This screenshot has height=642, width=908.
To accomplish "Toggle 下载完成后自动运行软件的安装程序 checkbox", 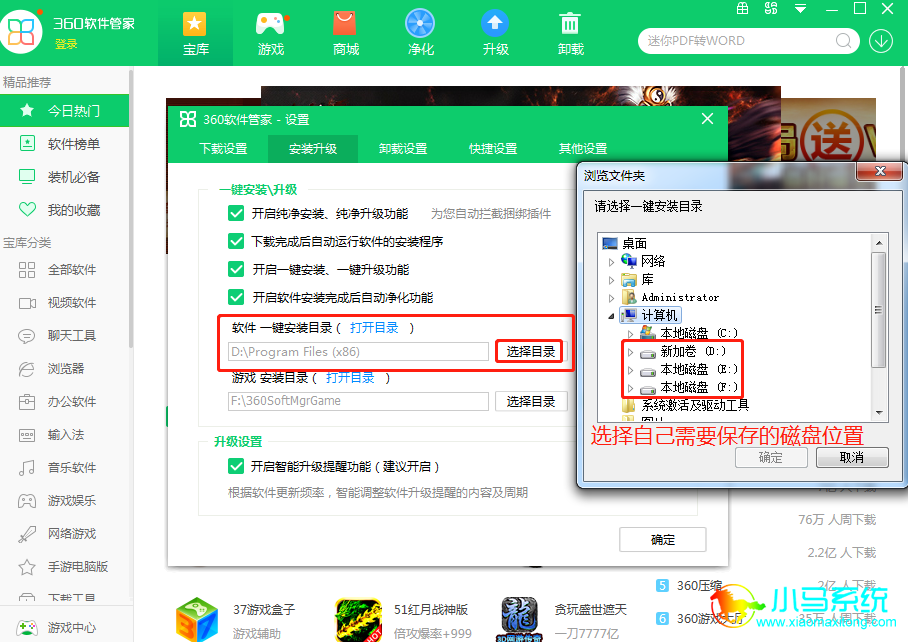I will coord(236,241).
